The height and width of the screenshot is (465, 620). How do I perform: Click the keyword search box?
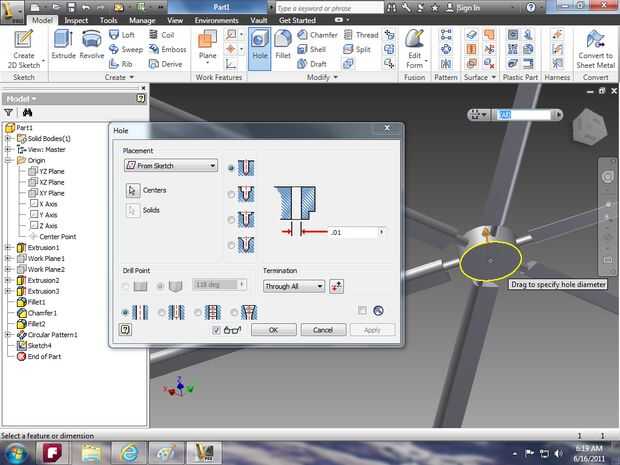(329, 8)
